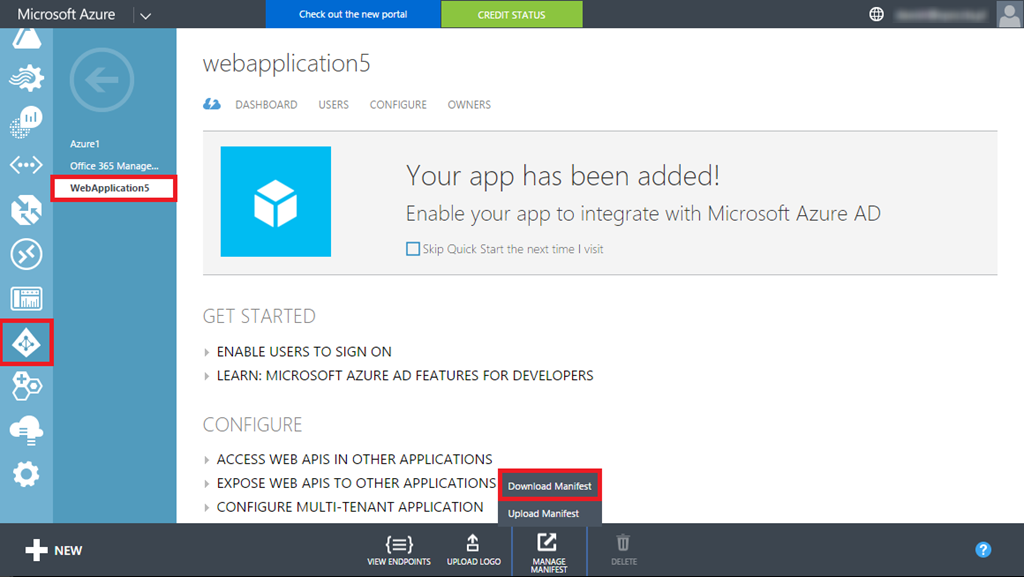The height and width of the screenshot is (577, 1024).
Task: Select WebApplication5 in the application list
Action: 109,187
